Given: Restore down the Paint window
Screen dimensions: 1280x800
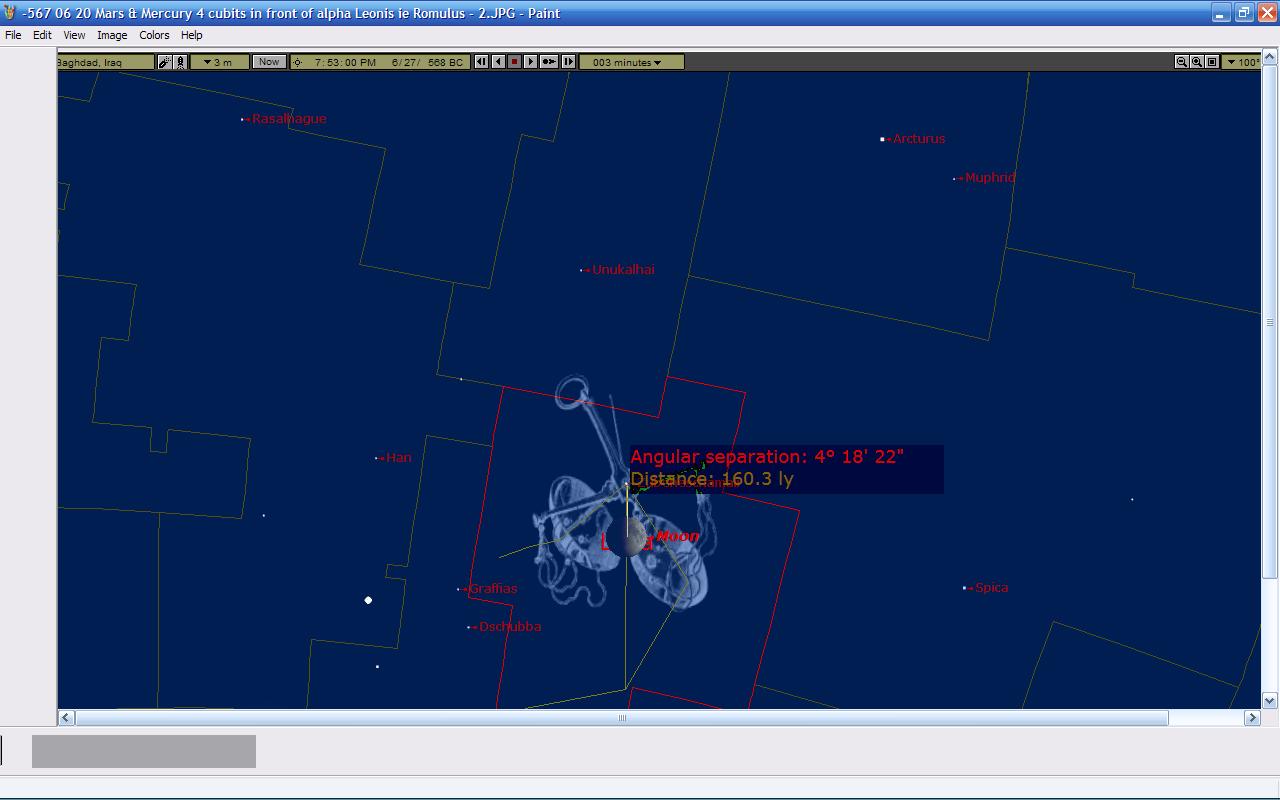Looking at the screenshot, I should [1244, 13].
